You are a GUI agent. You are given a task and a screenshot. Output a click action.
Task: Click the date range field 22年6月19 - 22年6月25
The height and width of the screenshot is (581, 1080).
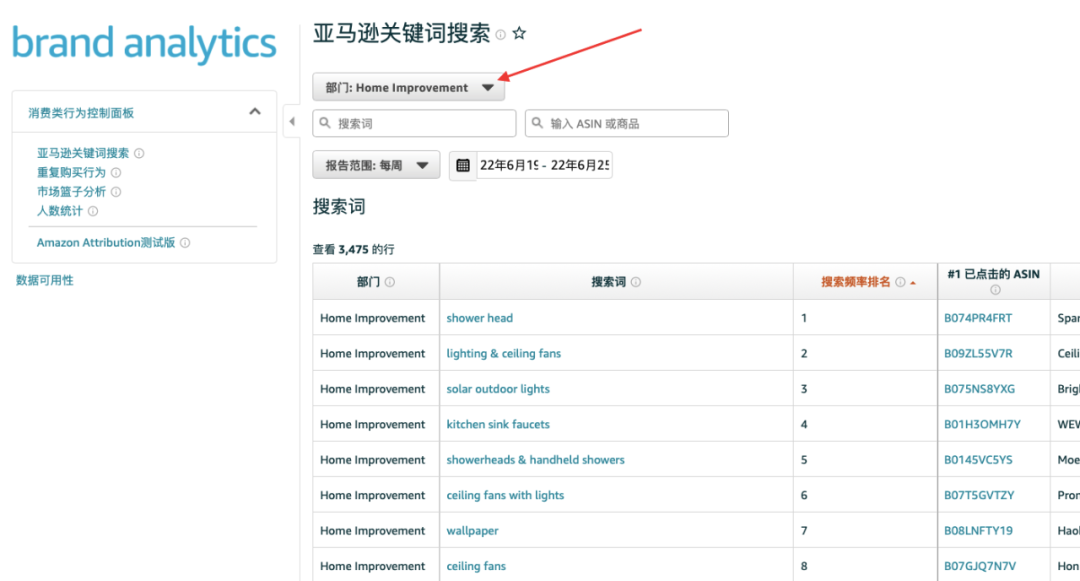coord(544,165)
